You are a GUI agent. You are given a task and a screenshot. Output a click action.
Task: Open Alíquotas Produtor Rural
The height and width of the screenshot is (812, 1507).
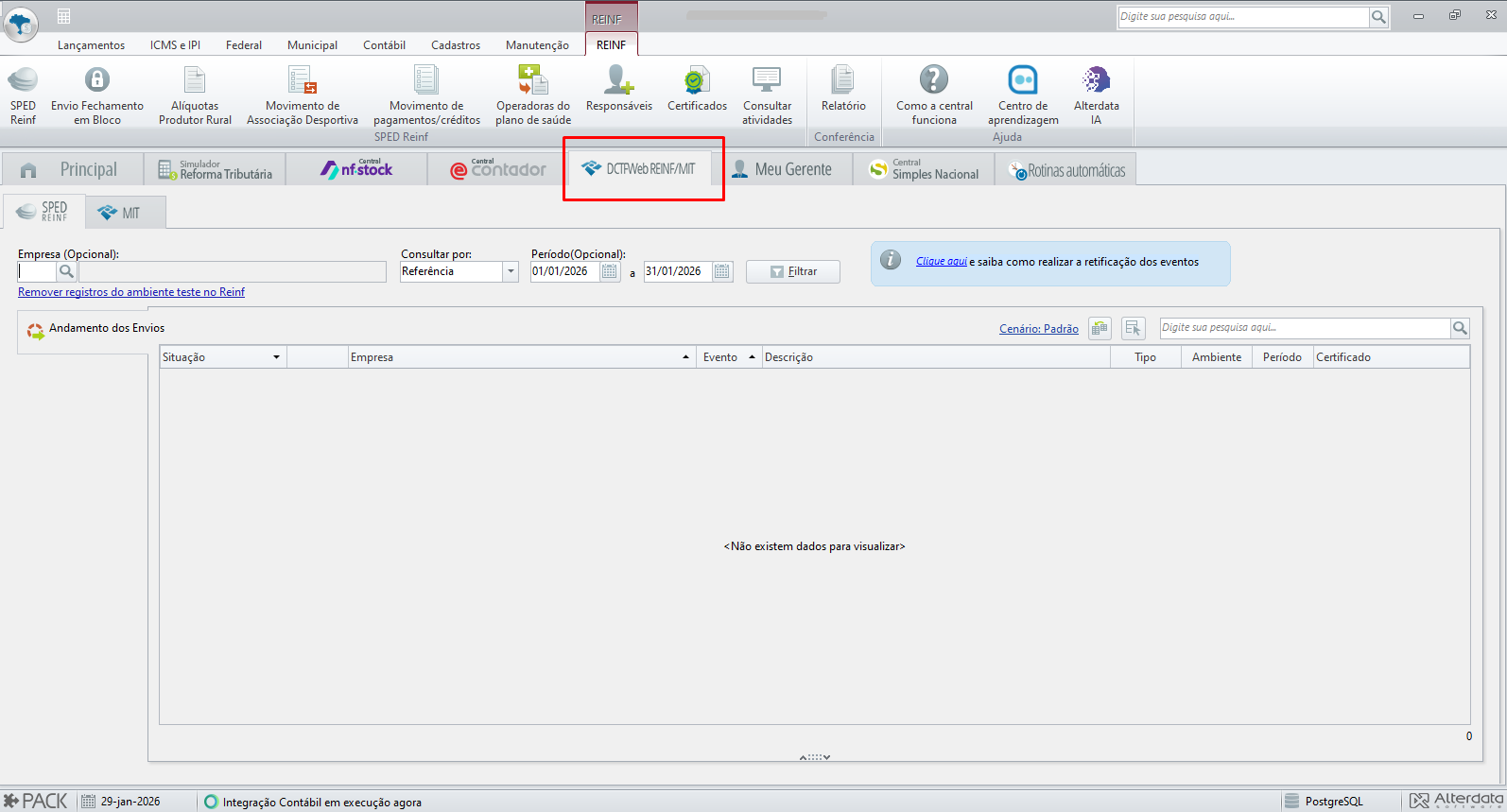point(195,95)
